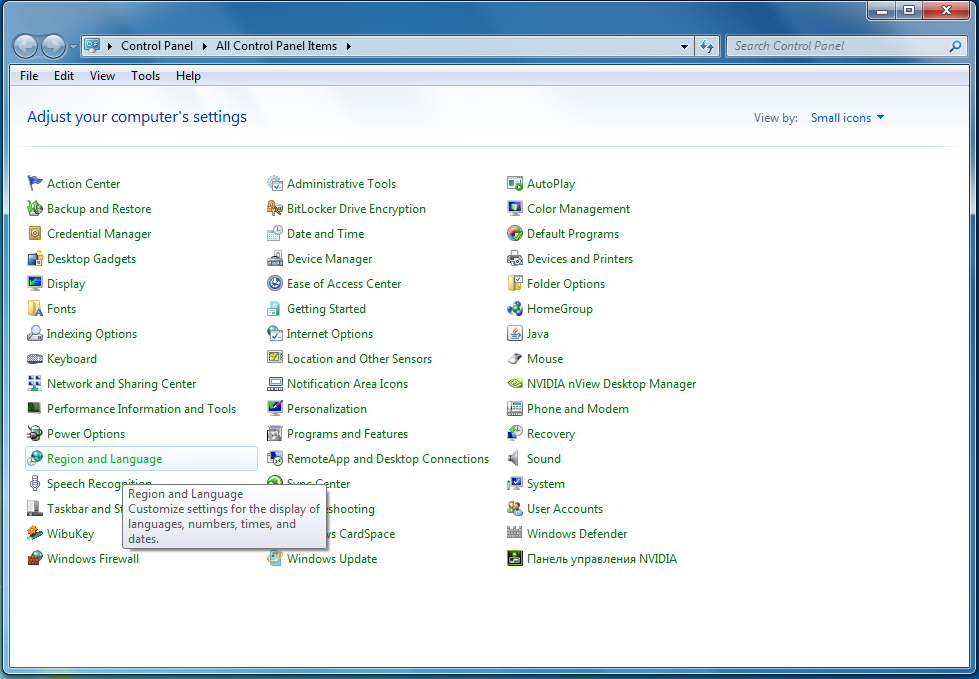Open the View menu
Viewport: 979px width, 679px height.
click(102, 76)
